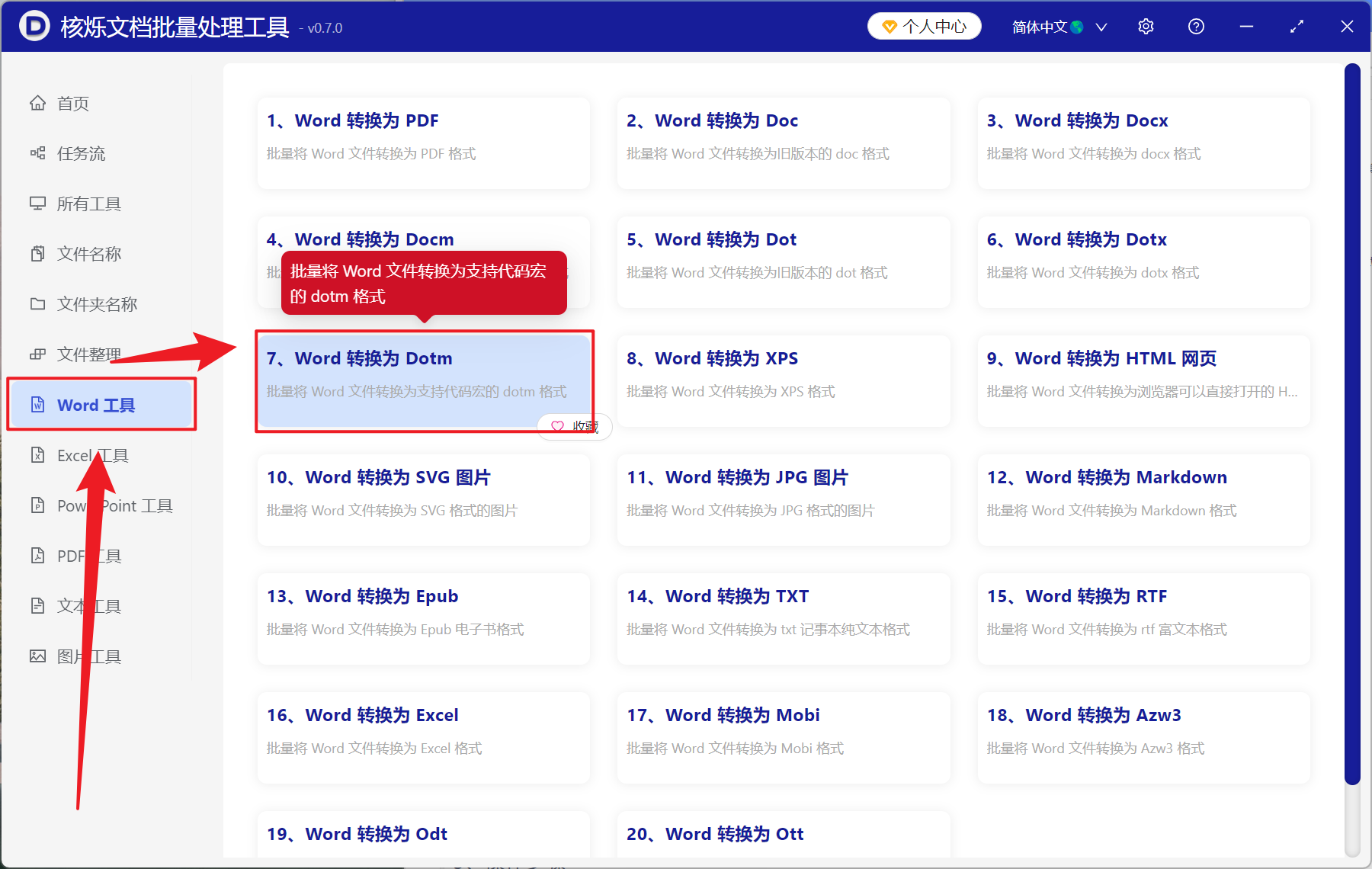Open the 个人中心 button
Image resolution: width=1372 pixels, height=869 pixels.
point(924,27)
